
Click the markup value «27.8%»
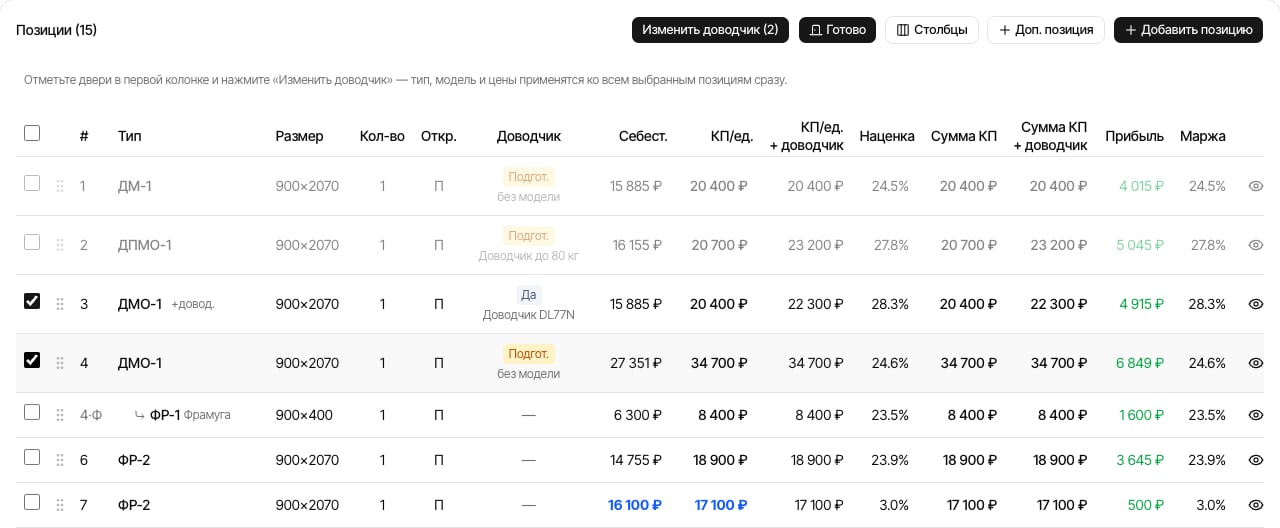[x=890, y=245]
